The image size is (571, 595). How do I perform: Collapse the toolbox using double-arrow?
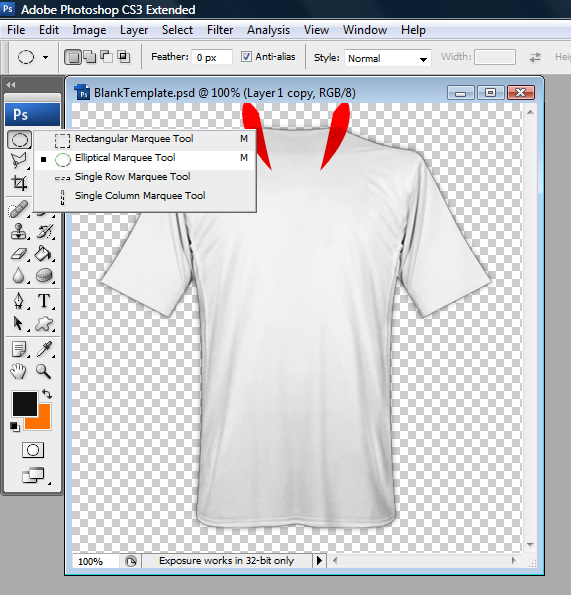pyautogui.click(x=11, y=85)
